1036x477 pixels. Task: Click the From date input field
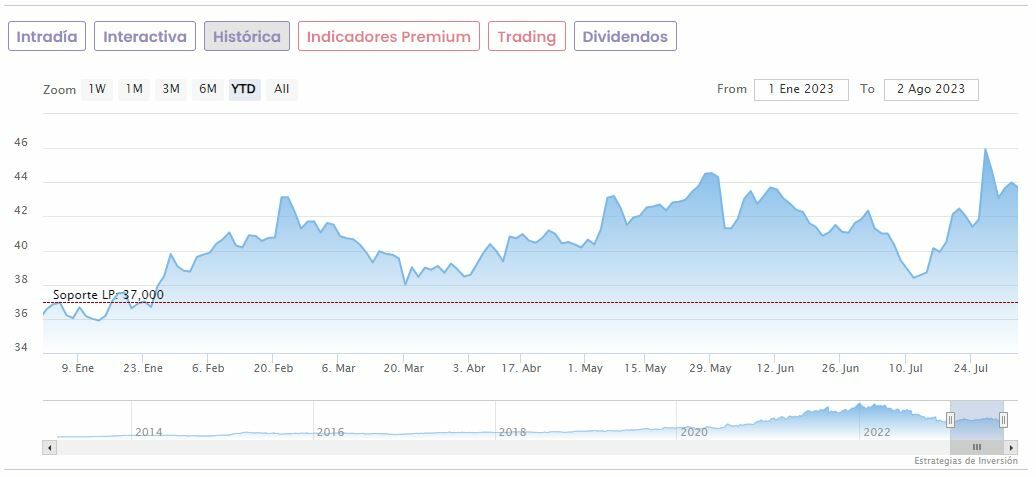pyautogui.click(x=801, y=89)
